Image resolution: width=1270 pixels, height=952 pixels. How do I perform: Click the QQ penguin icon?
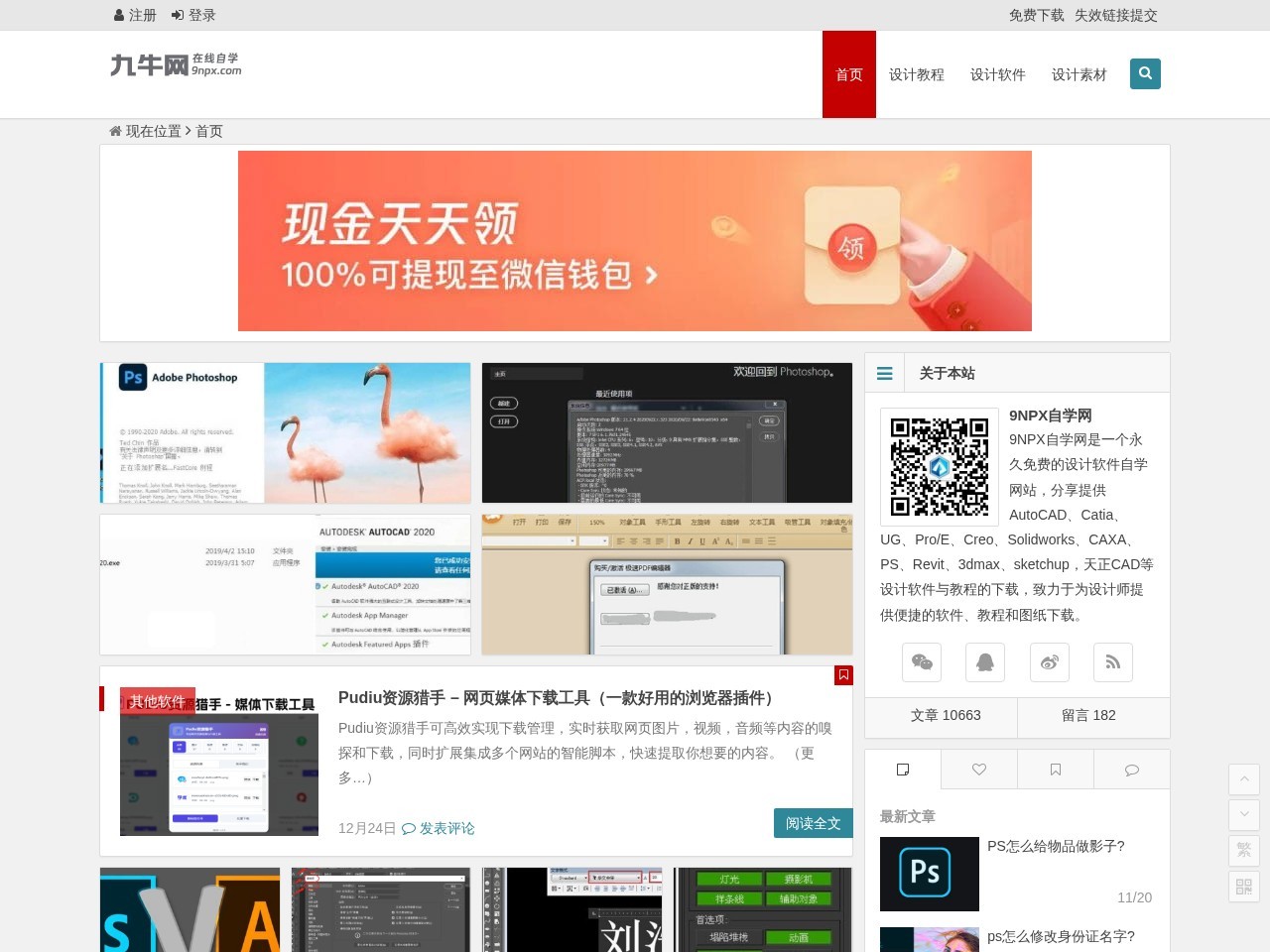point(985,662)
